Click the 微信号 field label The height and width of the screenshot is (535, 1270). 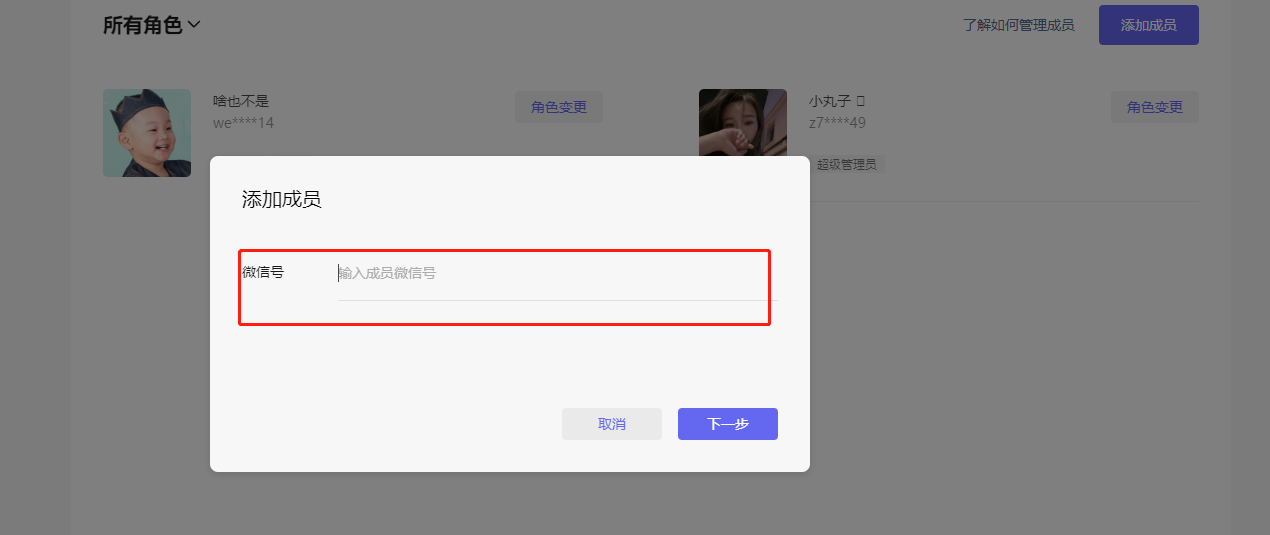(x=263, y=272)
